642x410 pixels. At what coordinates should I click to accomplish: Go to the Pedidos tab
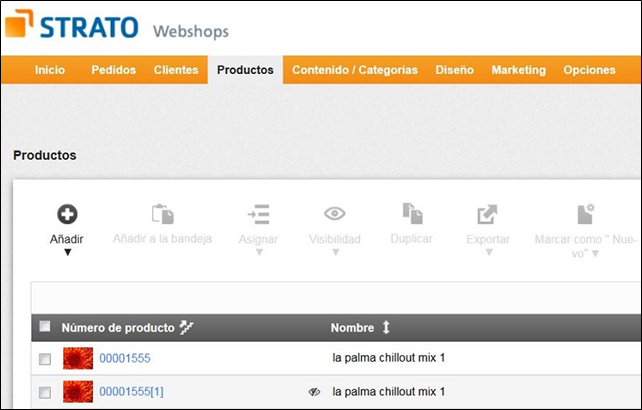tap(113, 70)
